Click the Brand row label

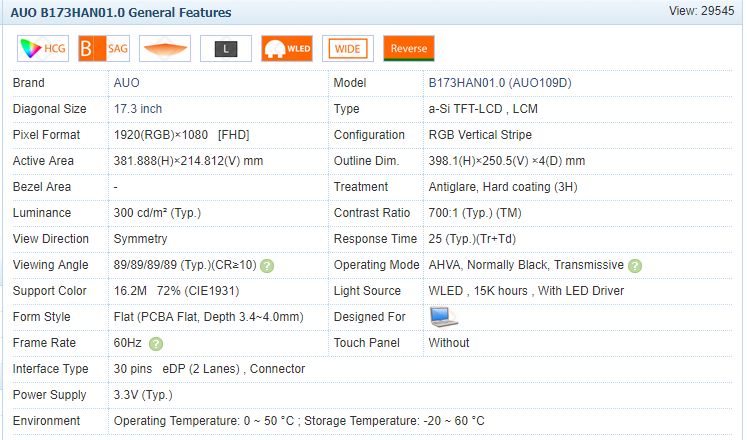tap(29, 83)
